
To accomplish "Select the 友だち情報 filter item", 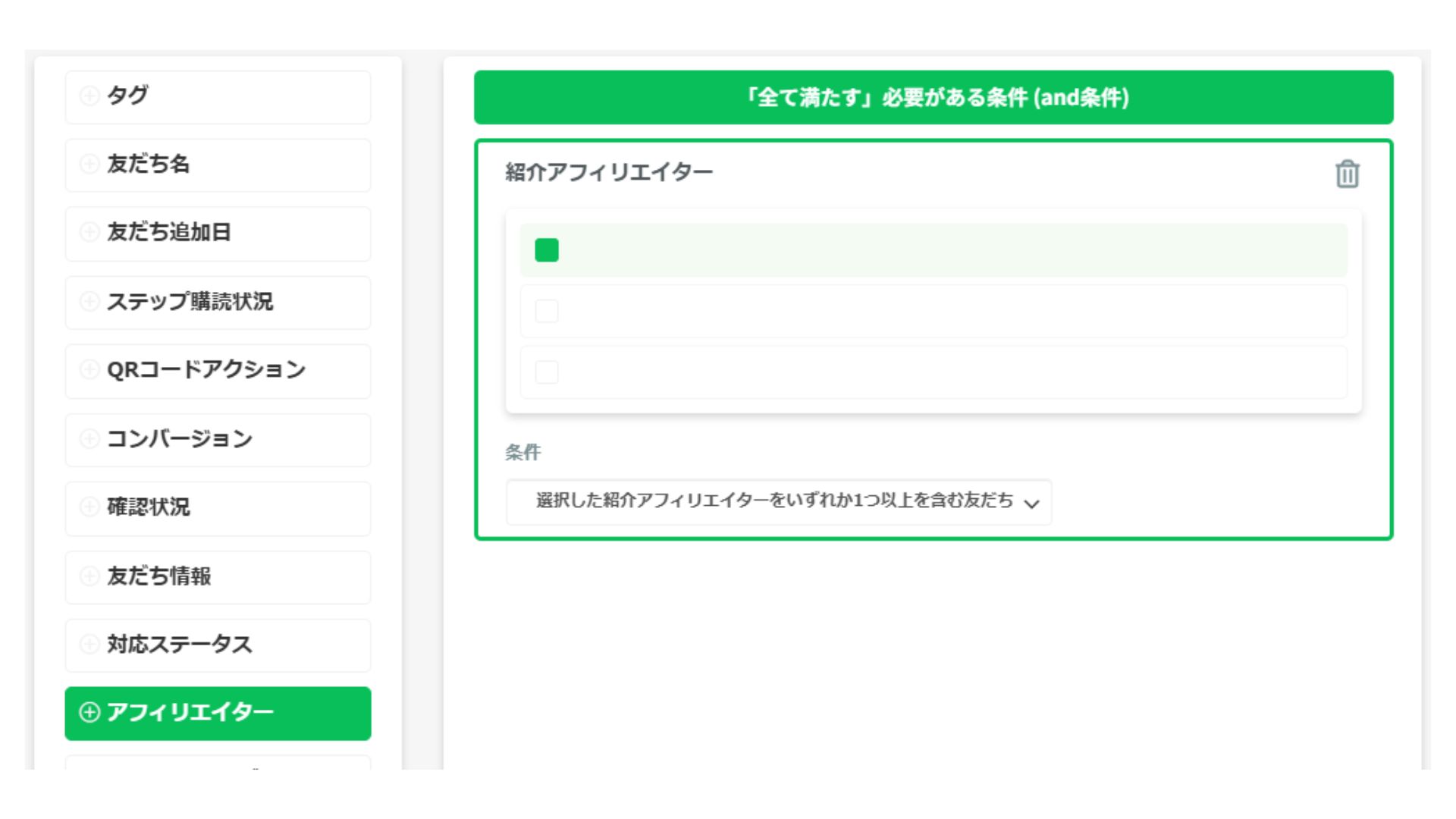I will tap(218, 577).
